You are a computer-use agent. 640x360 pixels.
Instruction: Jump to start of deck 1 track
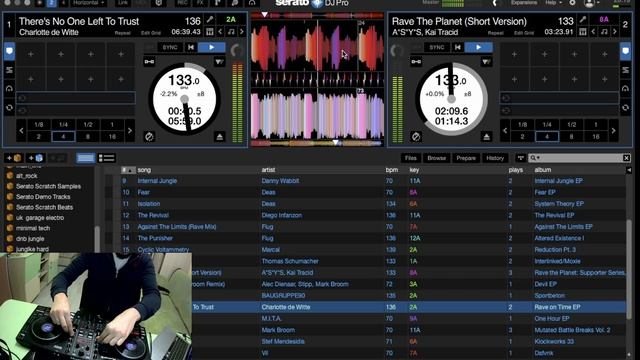[x=191, y=47]
